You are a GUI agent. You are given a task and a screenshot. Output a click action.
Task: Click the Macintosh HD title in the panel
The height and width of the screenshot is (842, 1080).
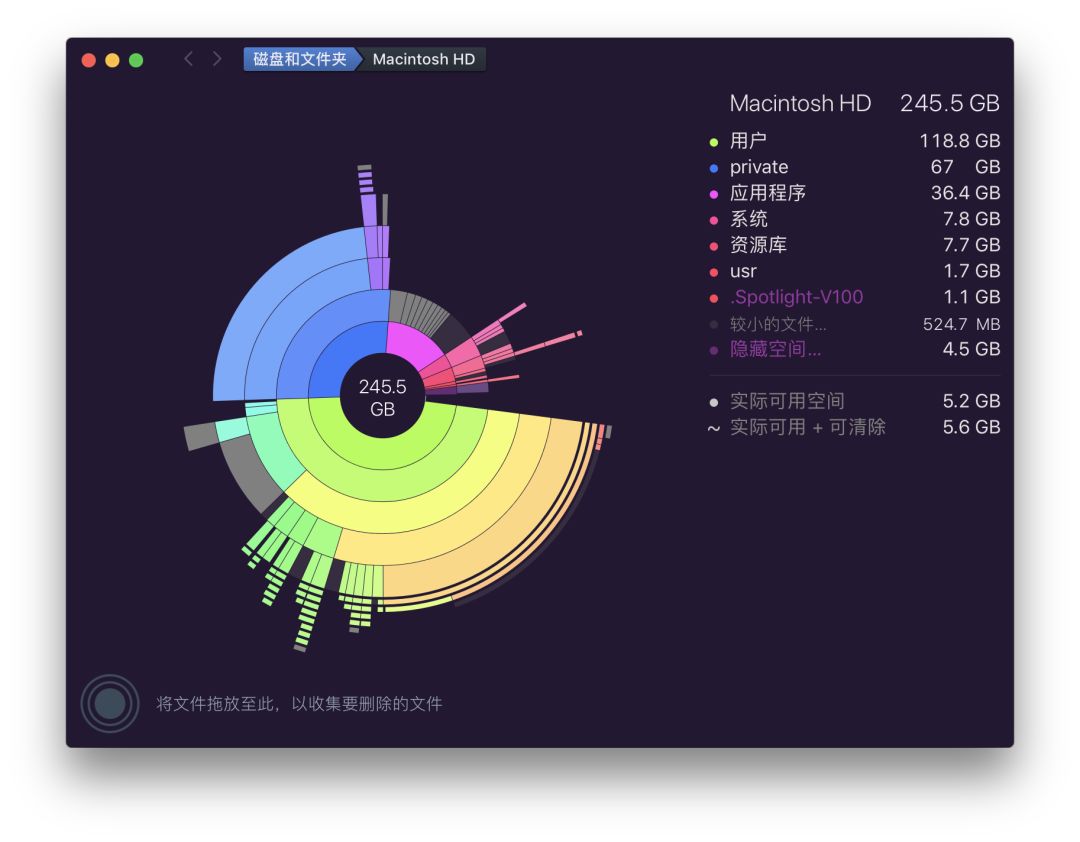800,103
